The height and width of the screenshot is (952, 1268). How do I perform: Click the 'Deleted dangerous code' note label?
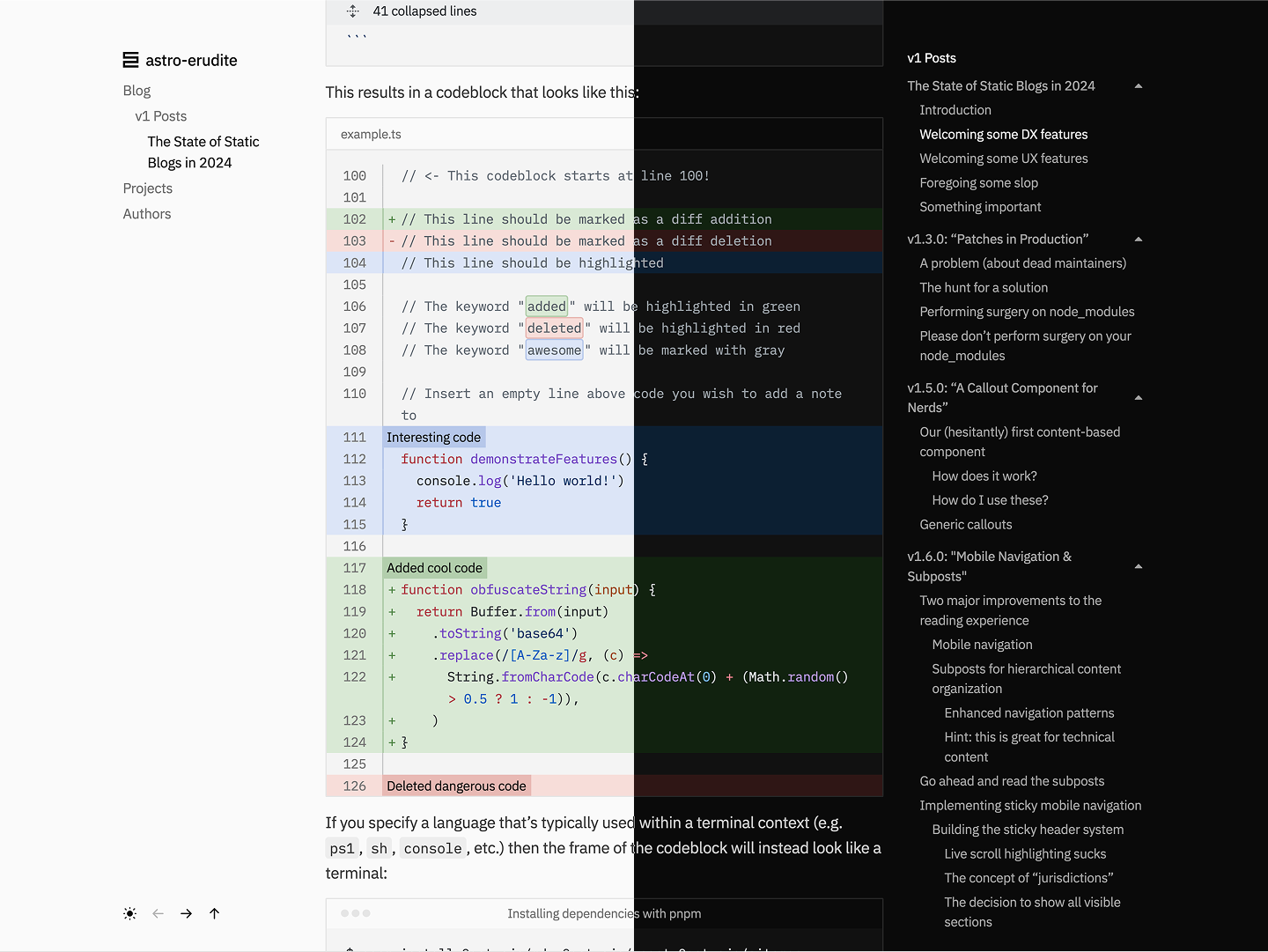click(x=456, y=786)
